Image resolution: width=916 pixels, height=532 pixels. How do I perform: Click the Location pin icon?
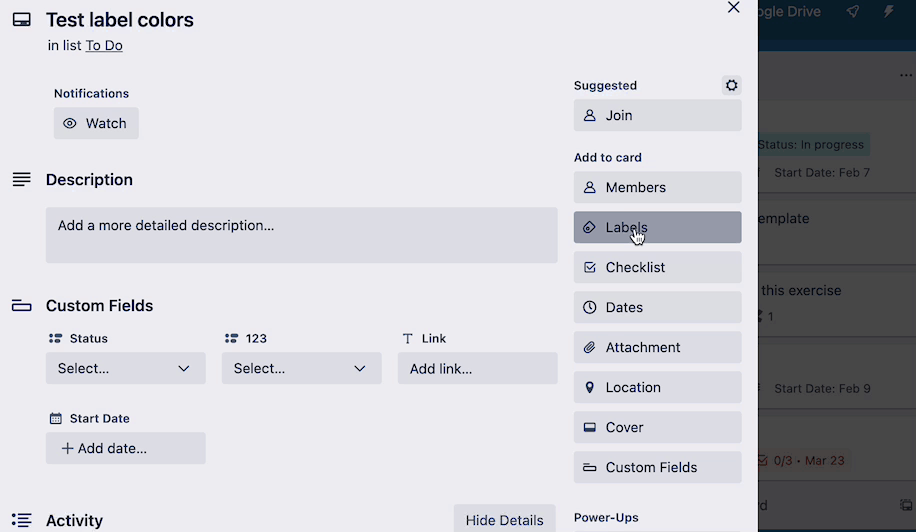pyautogui.click(x=589, y=387)
